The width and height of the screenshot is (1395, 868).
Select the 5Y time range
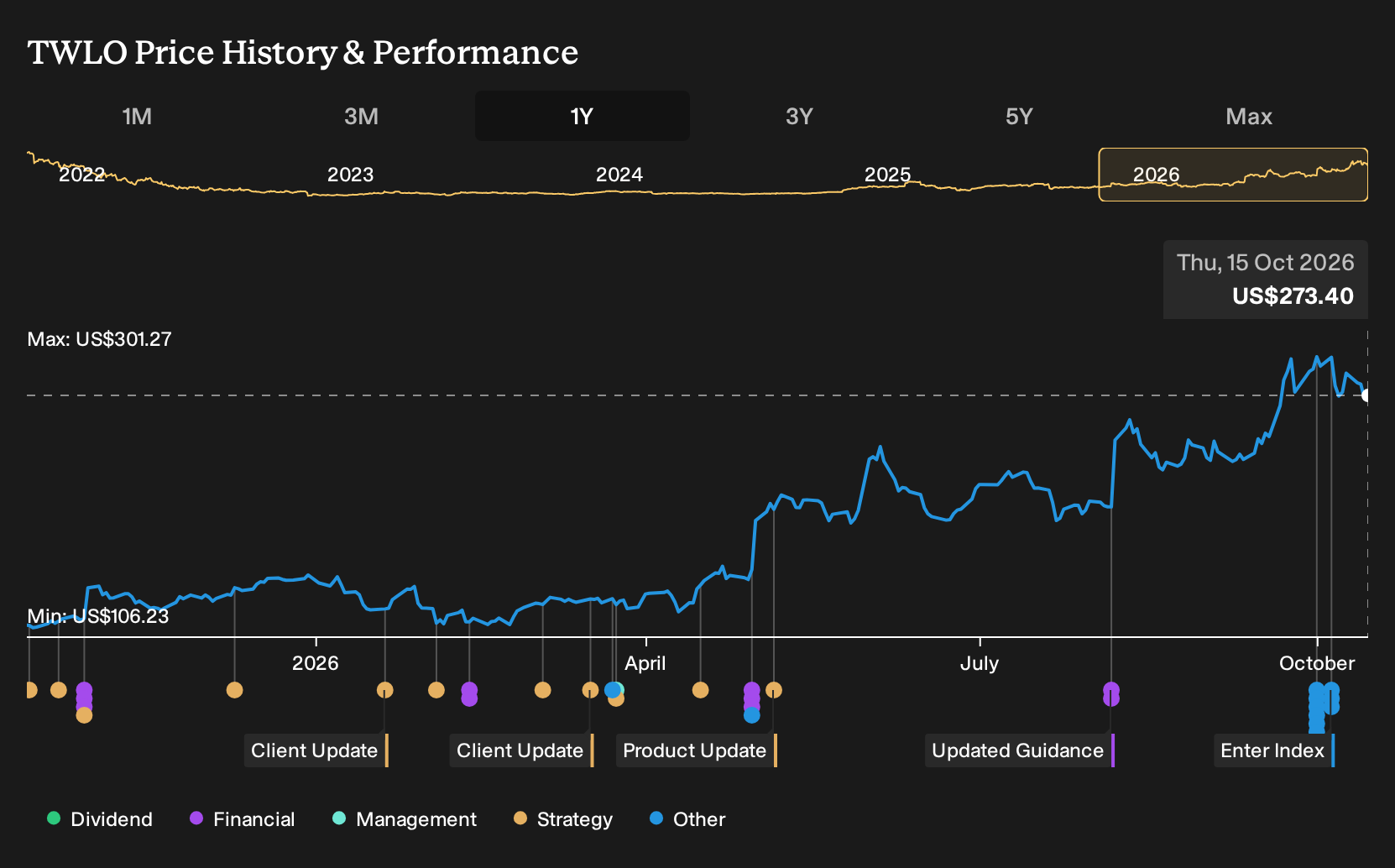(x=1019, y=116)
